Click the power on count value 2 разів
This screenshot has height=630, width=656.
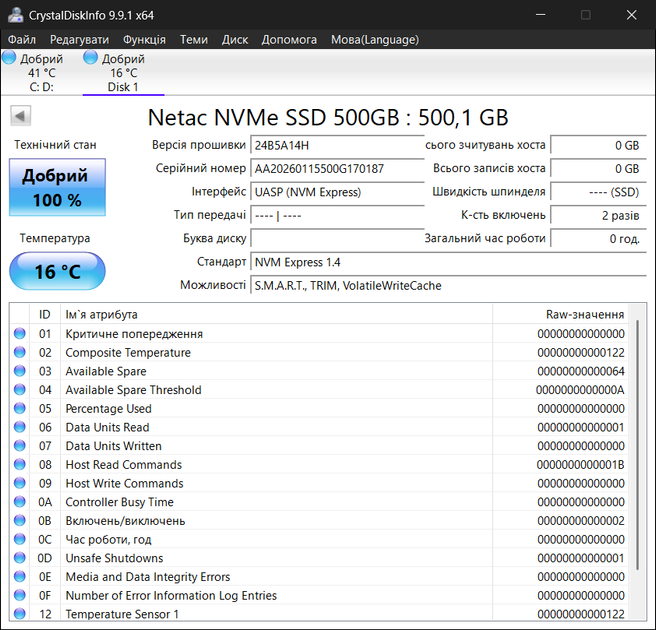598,215
